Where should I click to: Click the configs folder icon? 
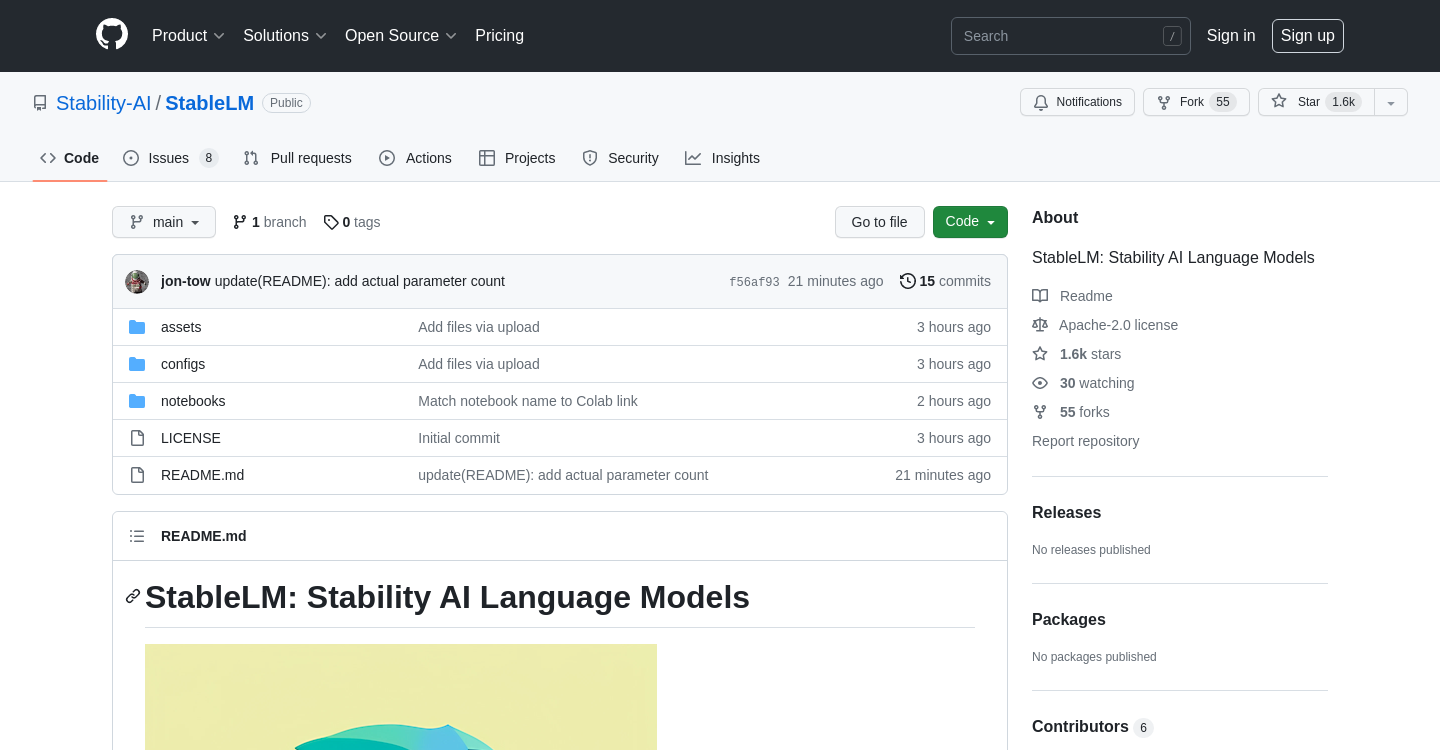137,364
